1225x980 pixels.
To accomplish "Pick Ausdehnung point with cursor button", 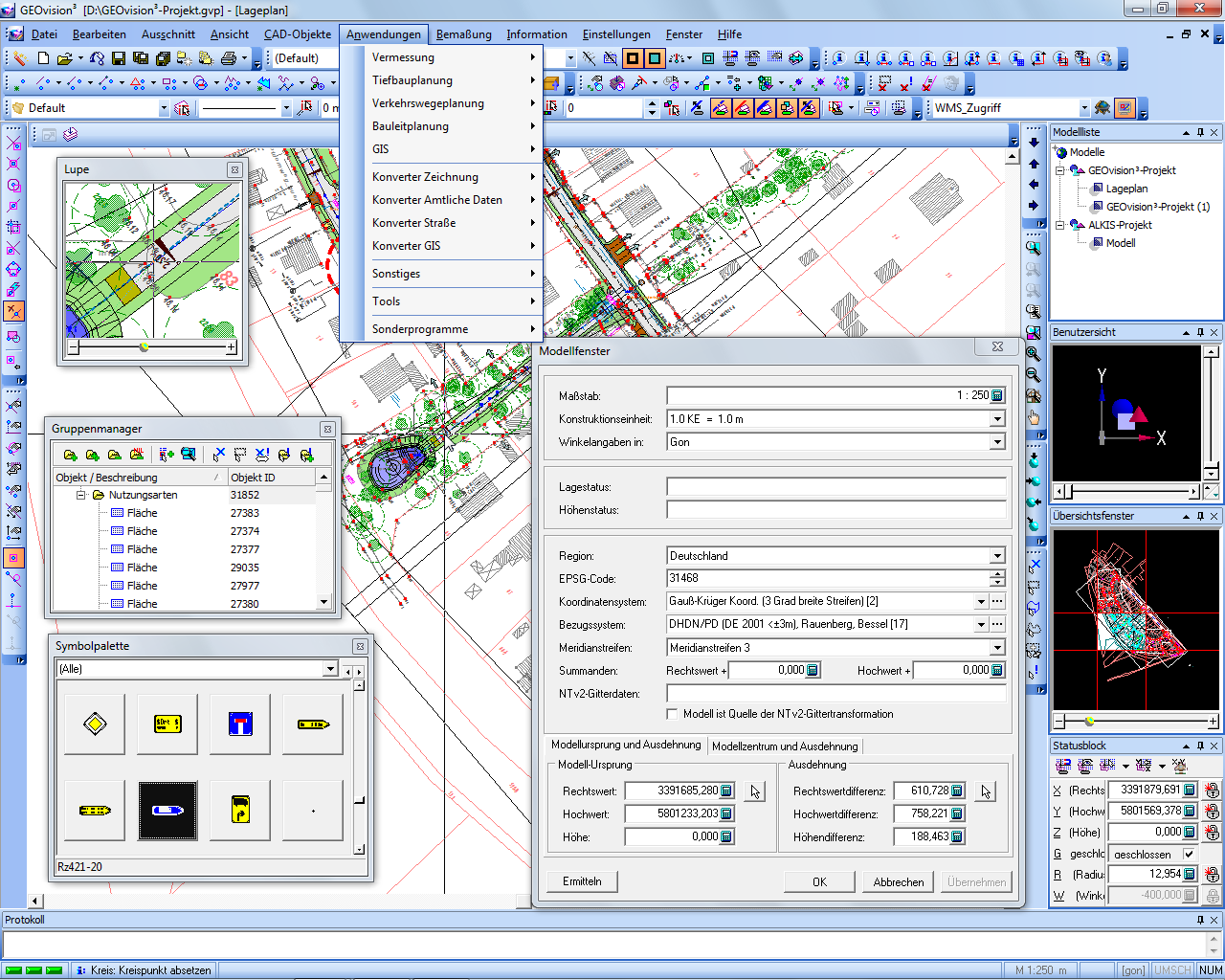I will point(986,791).
